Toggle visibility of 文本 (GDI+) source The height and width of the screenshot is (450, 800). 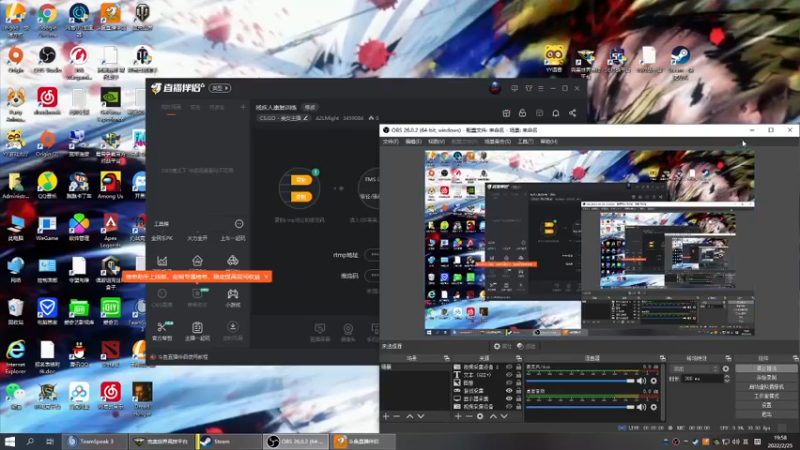tap(509, 374)
